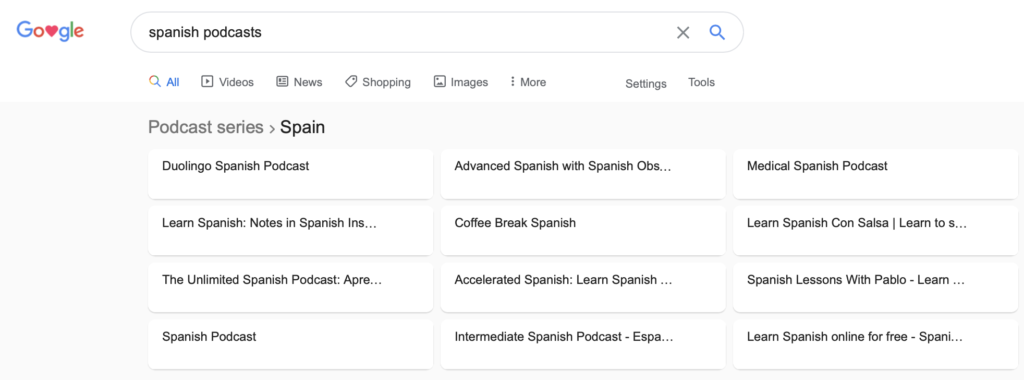Click the News newspaper icon

tap(282, 82)
